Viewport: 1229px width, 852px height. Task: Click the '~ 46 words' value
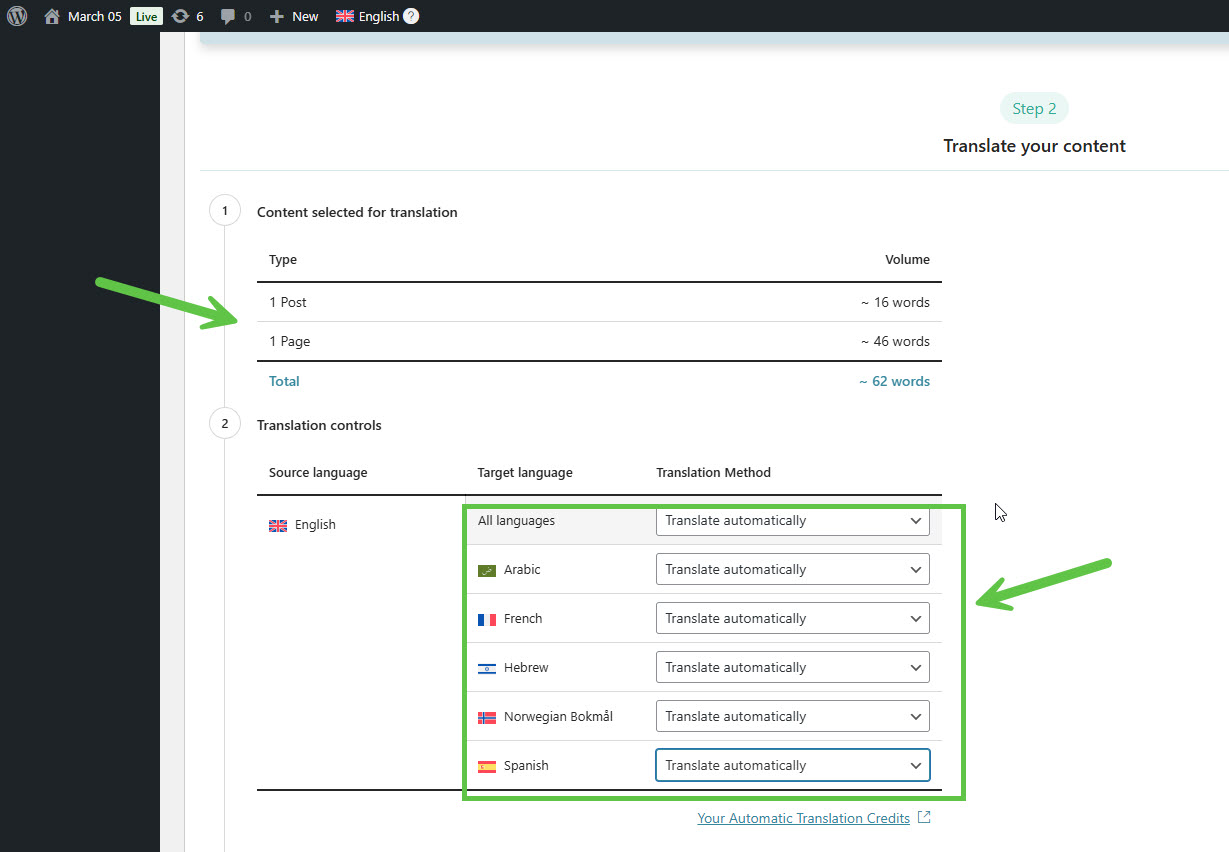point(896,341)
